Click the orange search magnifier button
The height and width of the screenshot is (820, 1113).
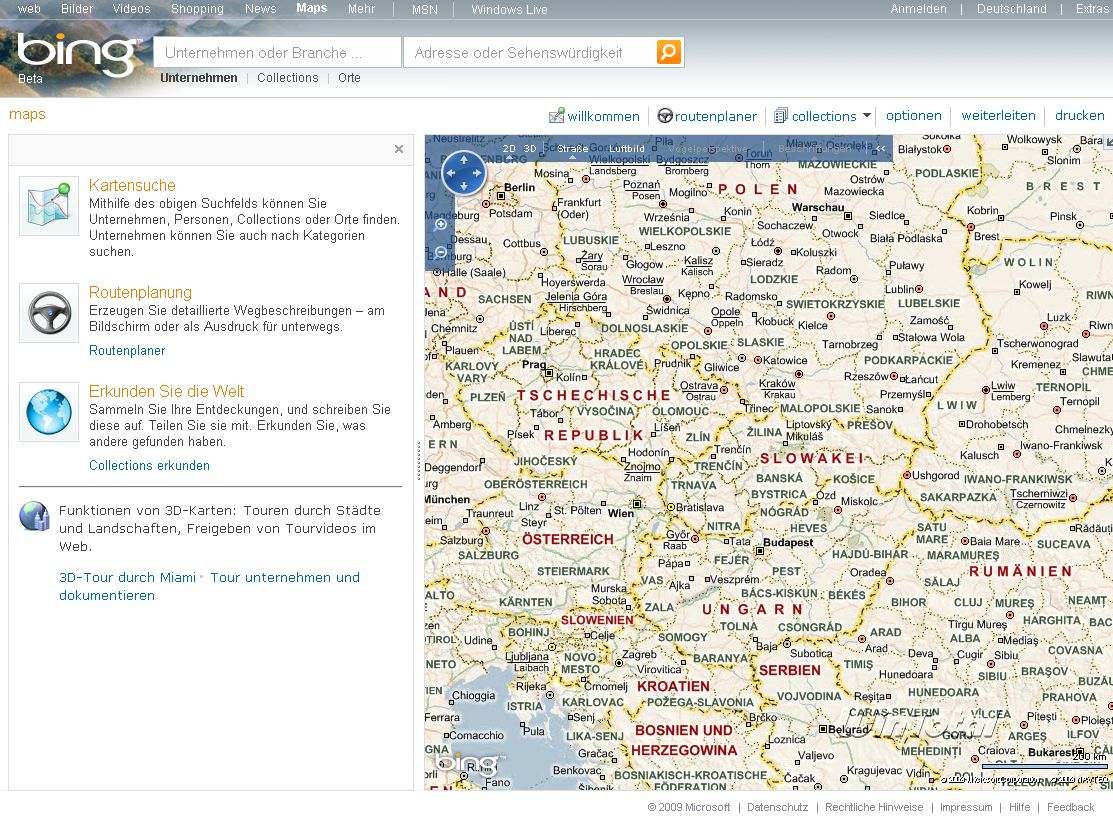click(x=669, y=52)
